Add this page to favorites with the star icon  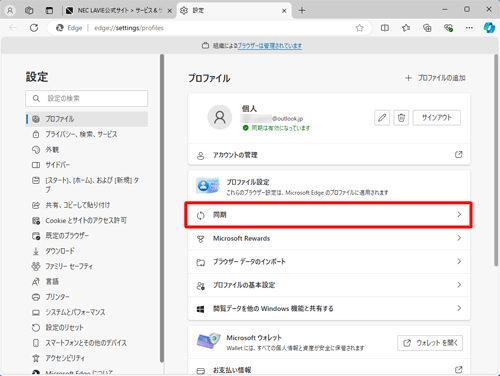pos(359,28)
